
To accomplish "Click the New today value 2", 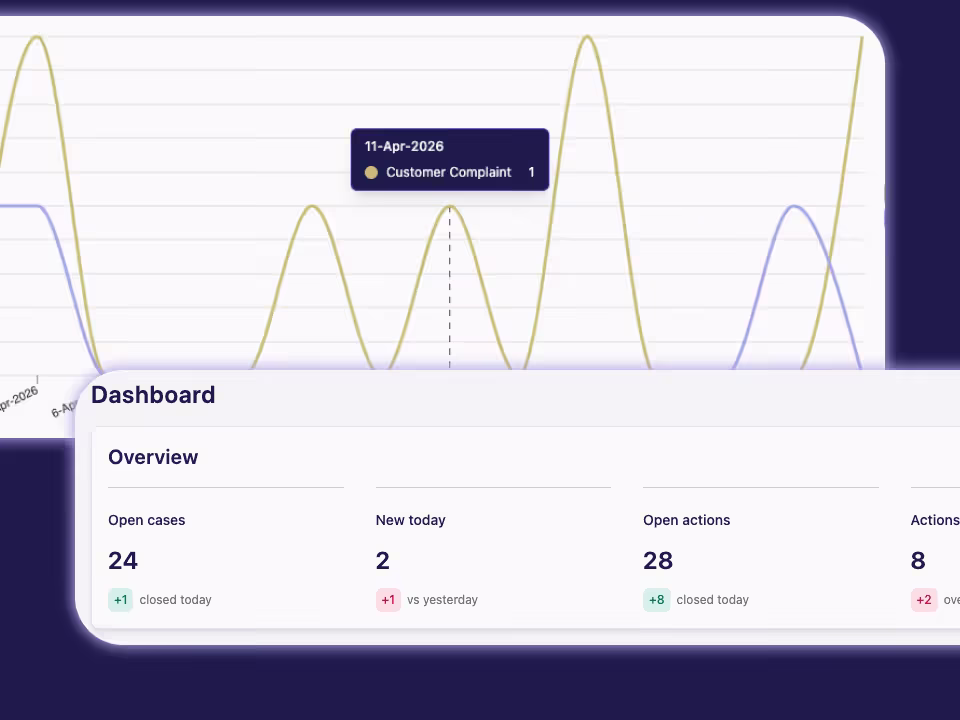I will coord(383,561).
